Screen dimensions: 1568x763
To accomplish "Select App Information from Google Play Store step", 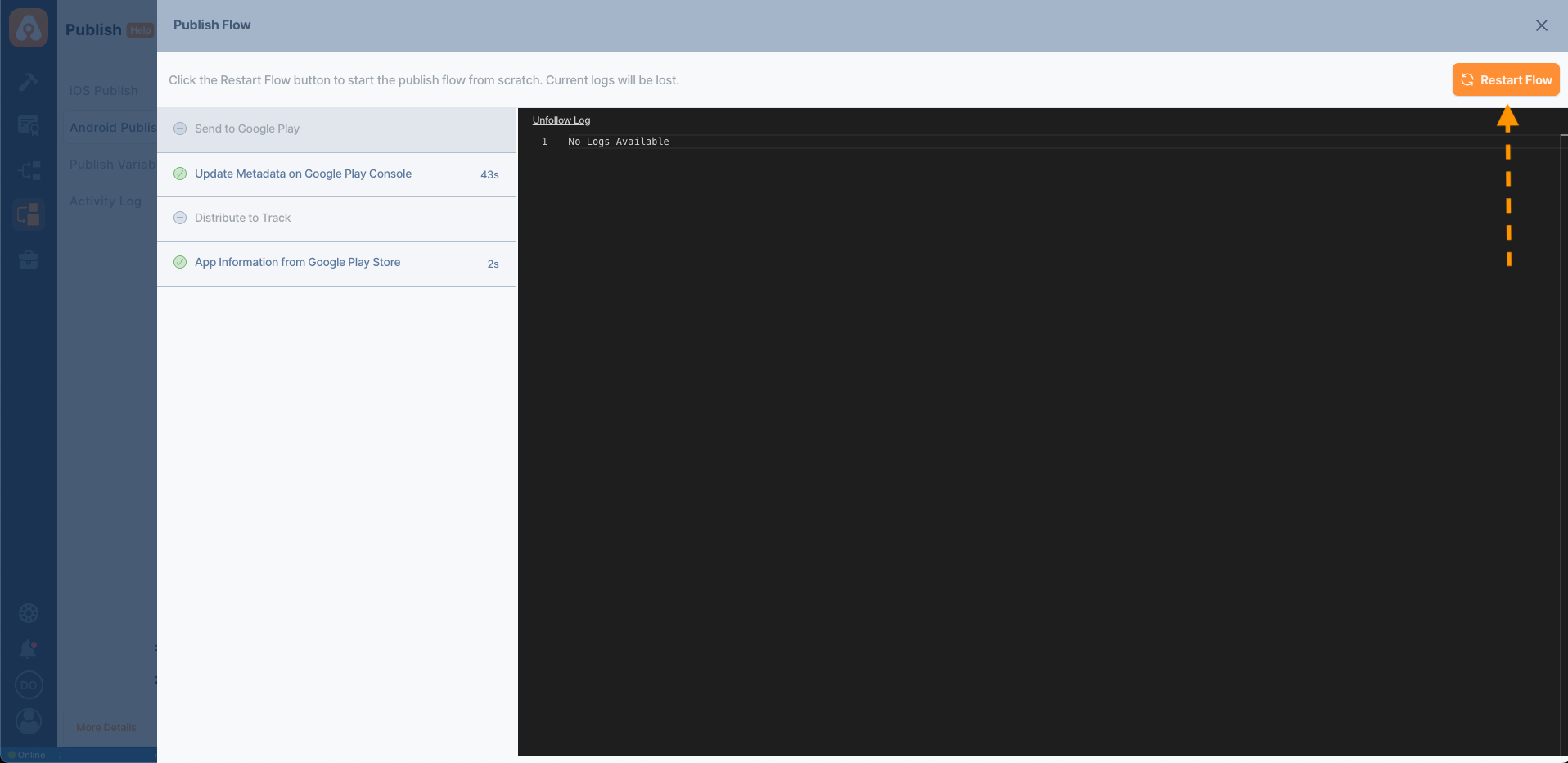I will (297, 263).
